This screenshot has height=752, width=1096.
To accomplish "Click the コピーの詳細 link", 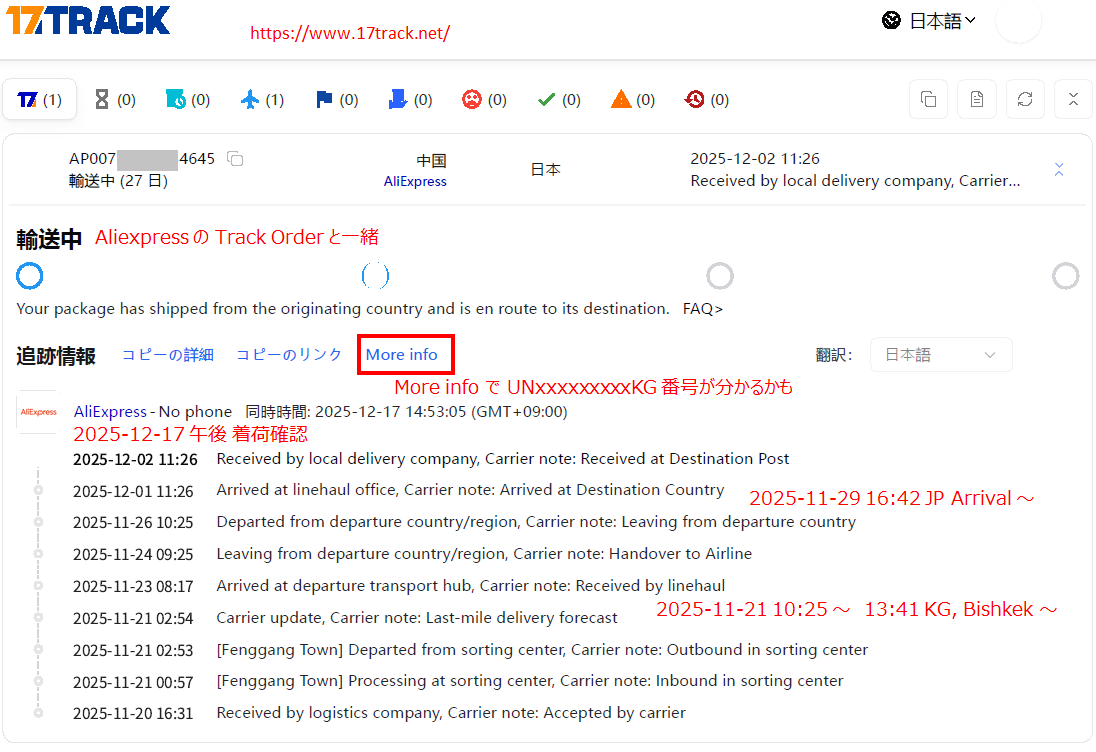I will tap(168, 355).
